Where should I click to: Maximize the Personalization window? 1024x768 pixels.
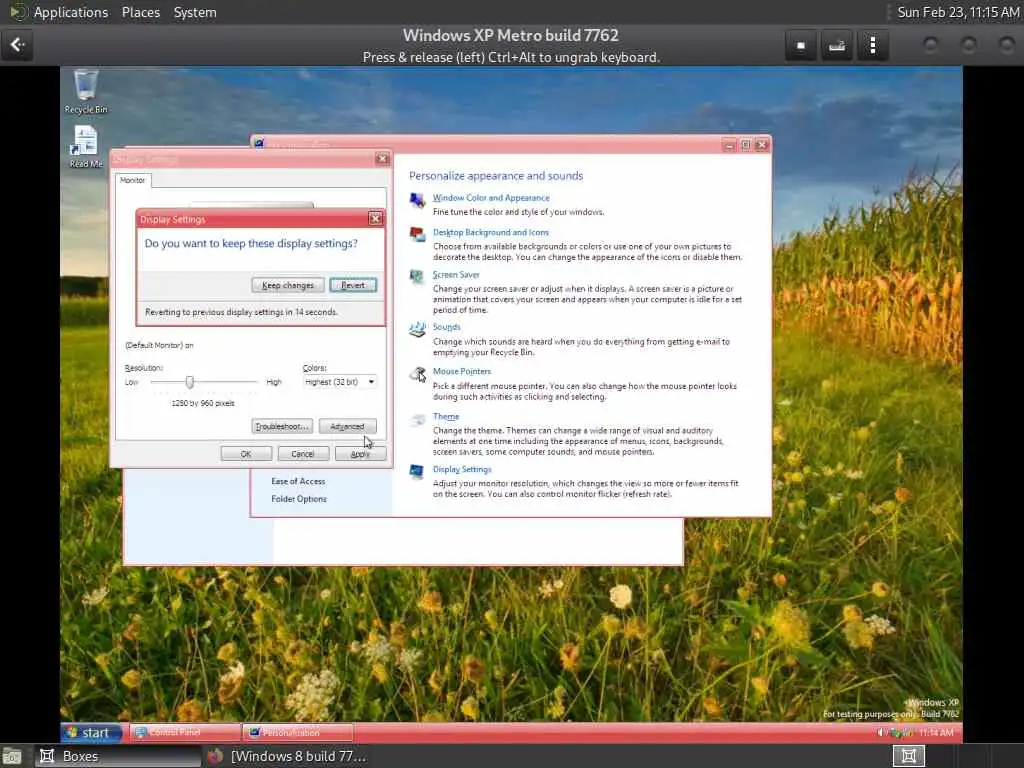(x=745, y=145)
